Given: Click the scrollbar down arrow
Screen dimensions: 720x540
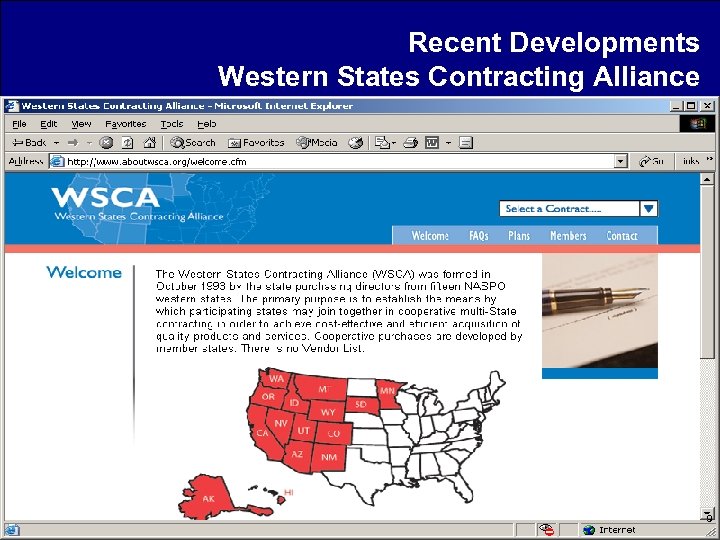Looking at the screenshot, I should click(x=707, y=514).
